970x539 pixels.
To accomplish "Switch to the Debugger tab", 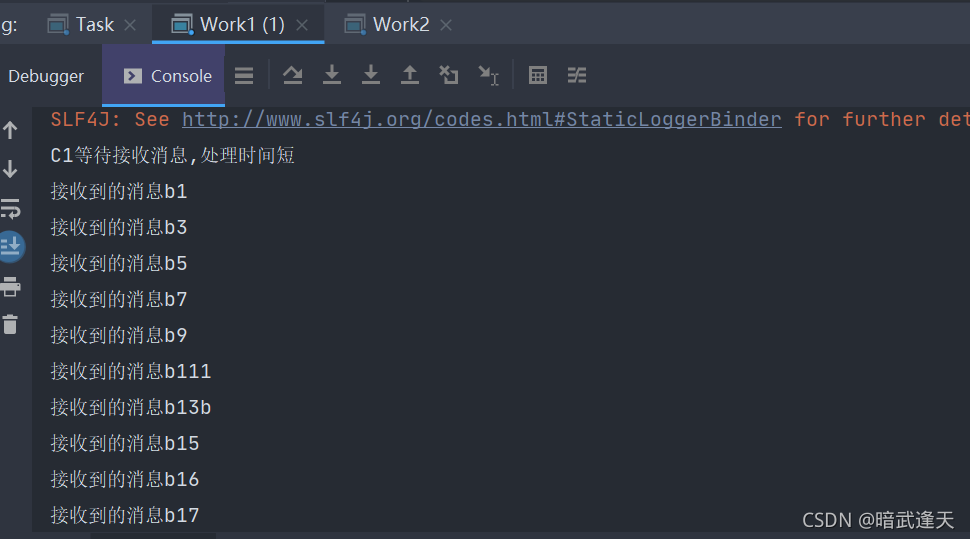I will (46, 76).
